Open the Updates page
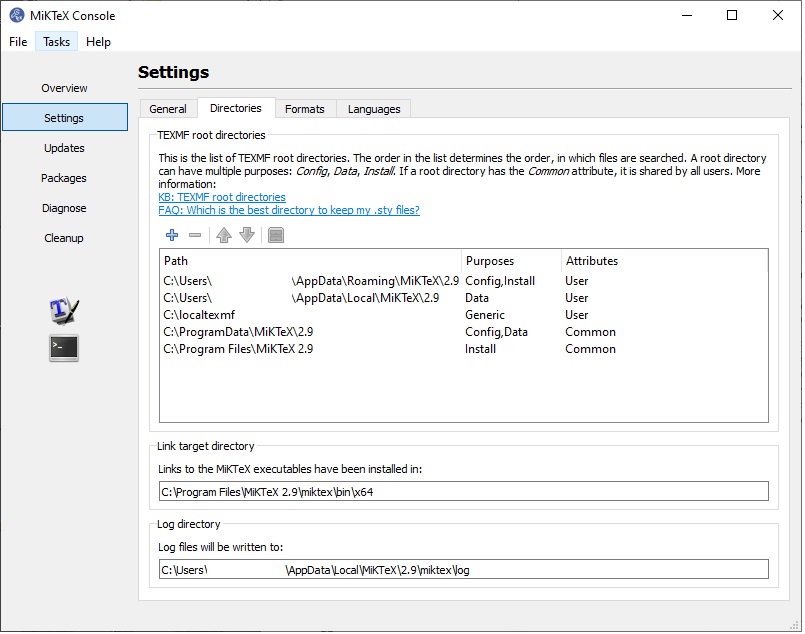Viewport: 805px width, 634px height. click(64, 148)
